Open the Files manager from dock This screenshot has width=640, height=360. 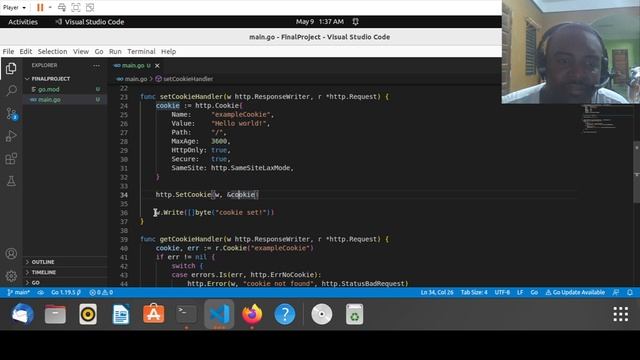[x=55, y=314]
